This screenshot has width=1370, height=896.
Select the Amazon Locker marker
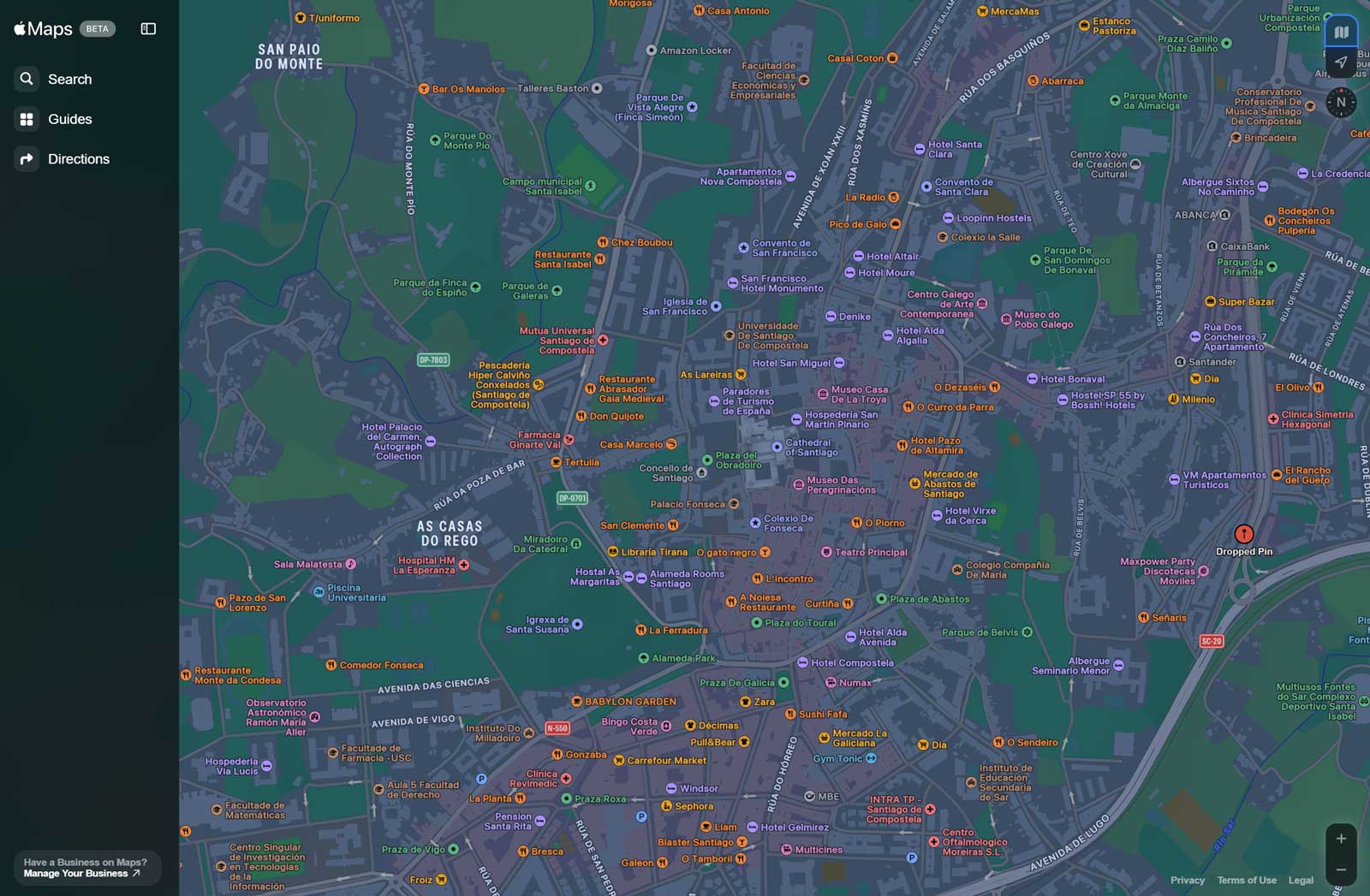[651, 50]
